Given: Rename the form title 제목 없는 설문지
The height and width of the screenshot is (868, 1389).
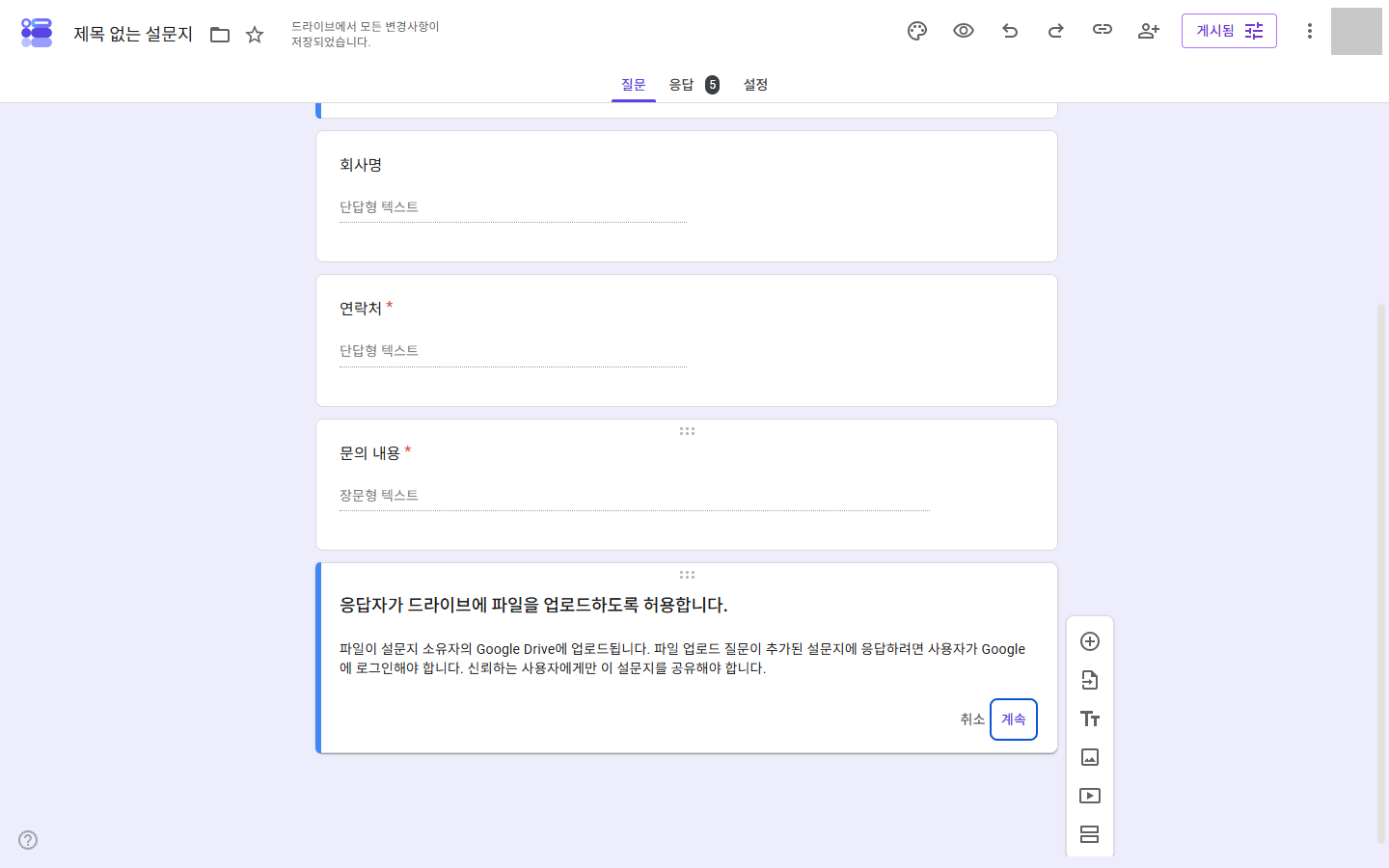Looking at the screenshot, I should point(133,35).
